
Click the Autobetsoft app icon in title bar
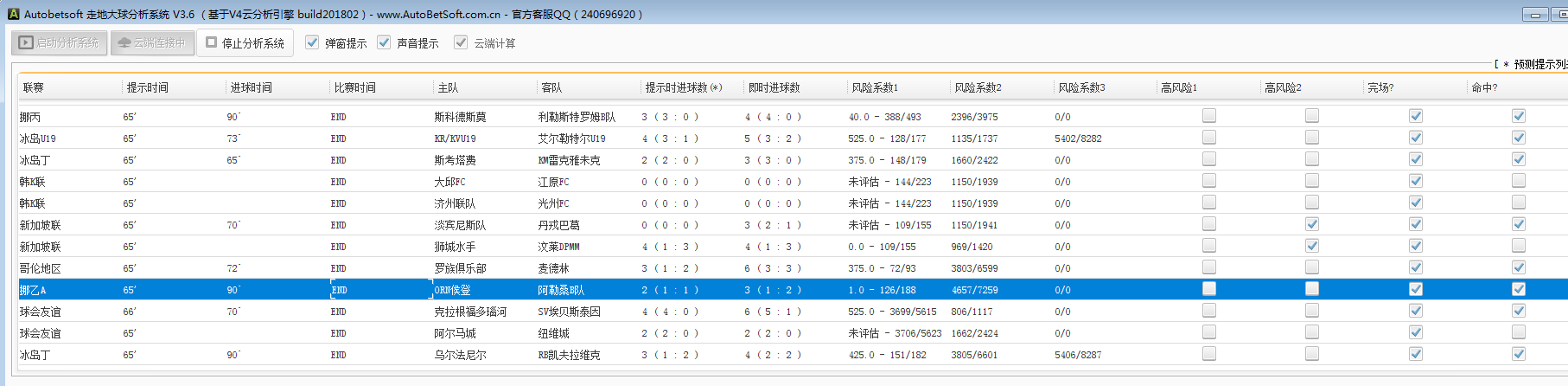click(x=13, y=14)
